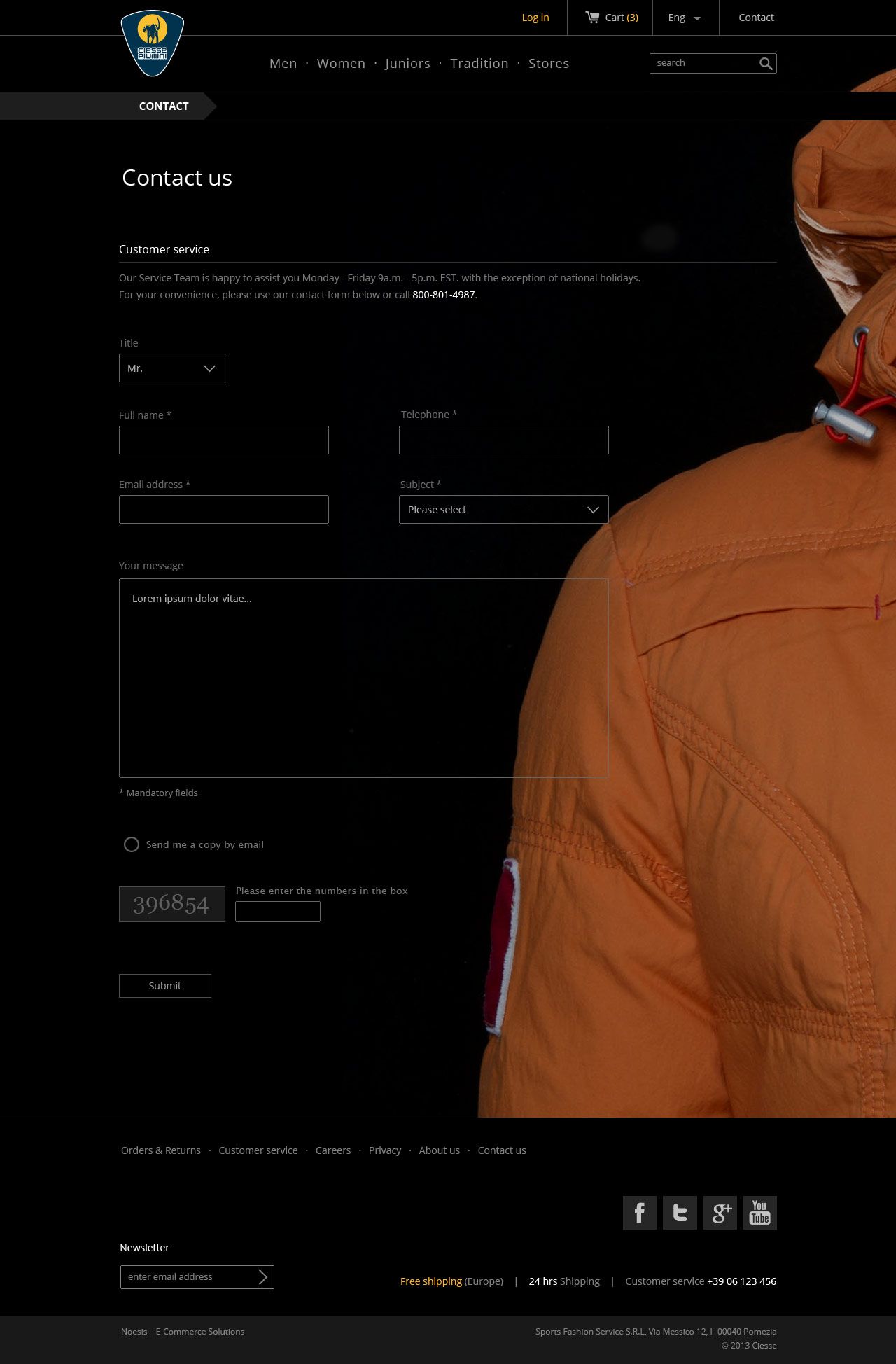Screen dimensions: 896x1364
Task: Click the © 2013 Ciesse copyright text
Action: (x=749, y=1346)
